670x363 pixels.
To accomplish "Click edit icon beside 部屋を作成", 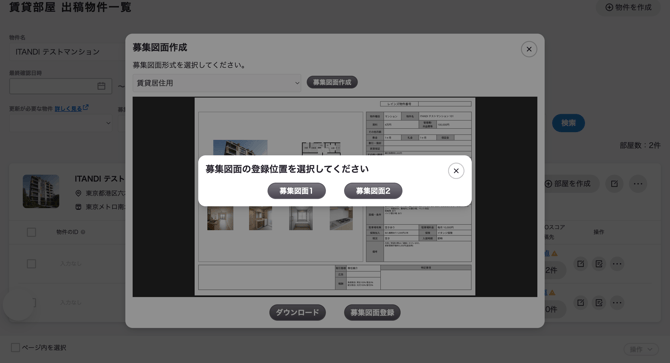I will (x=614, y=184).
